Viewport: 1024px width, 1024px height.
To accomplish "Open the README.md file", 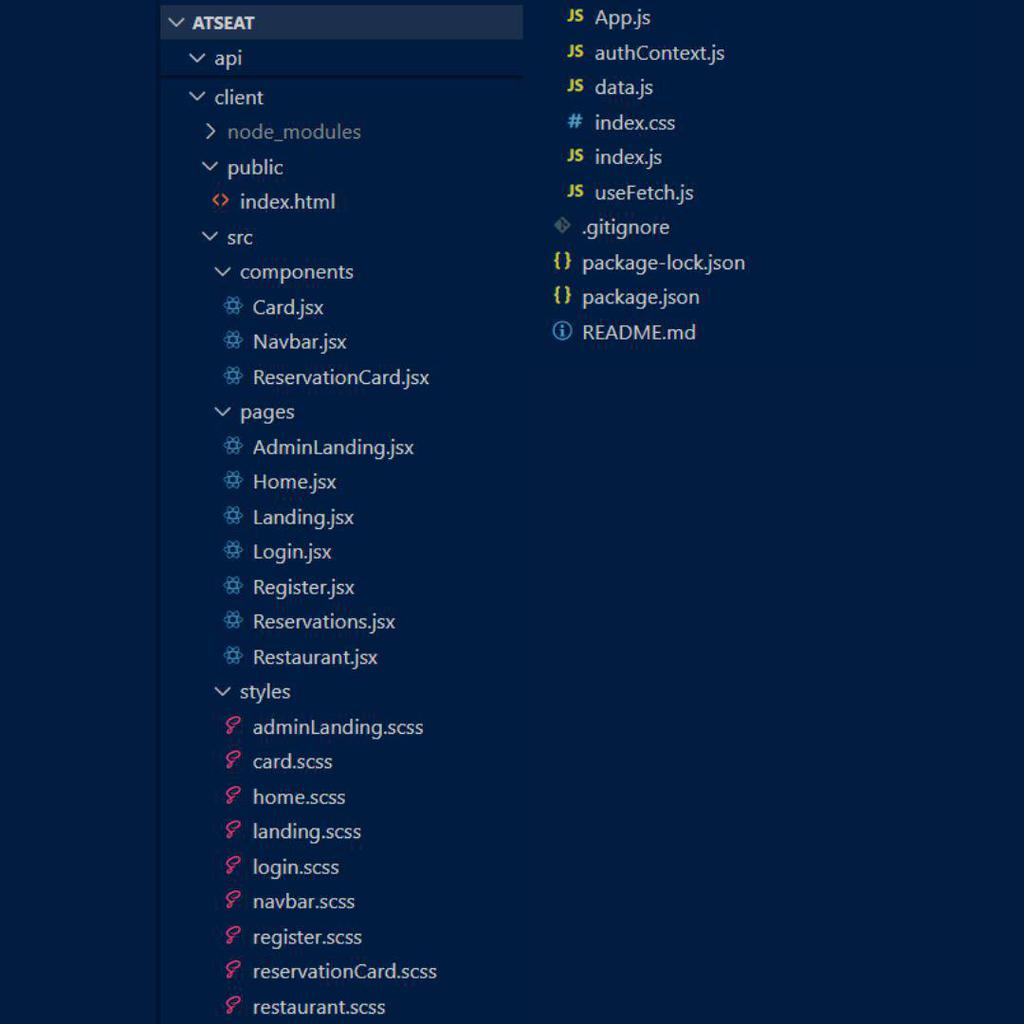I will coord(639,333).
